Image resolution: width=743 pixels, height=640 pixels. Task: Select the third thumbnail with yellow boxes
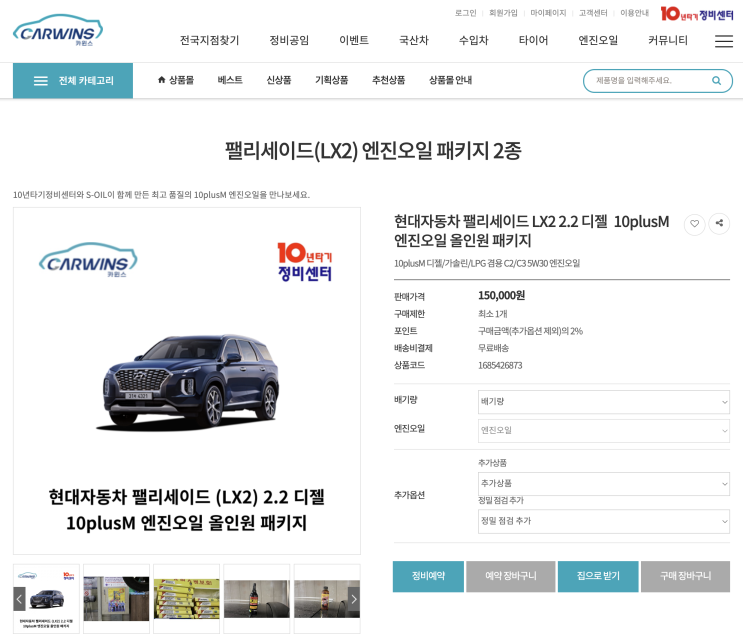[187, 599]
